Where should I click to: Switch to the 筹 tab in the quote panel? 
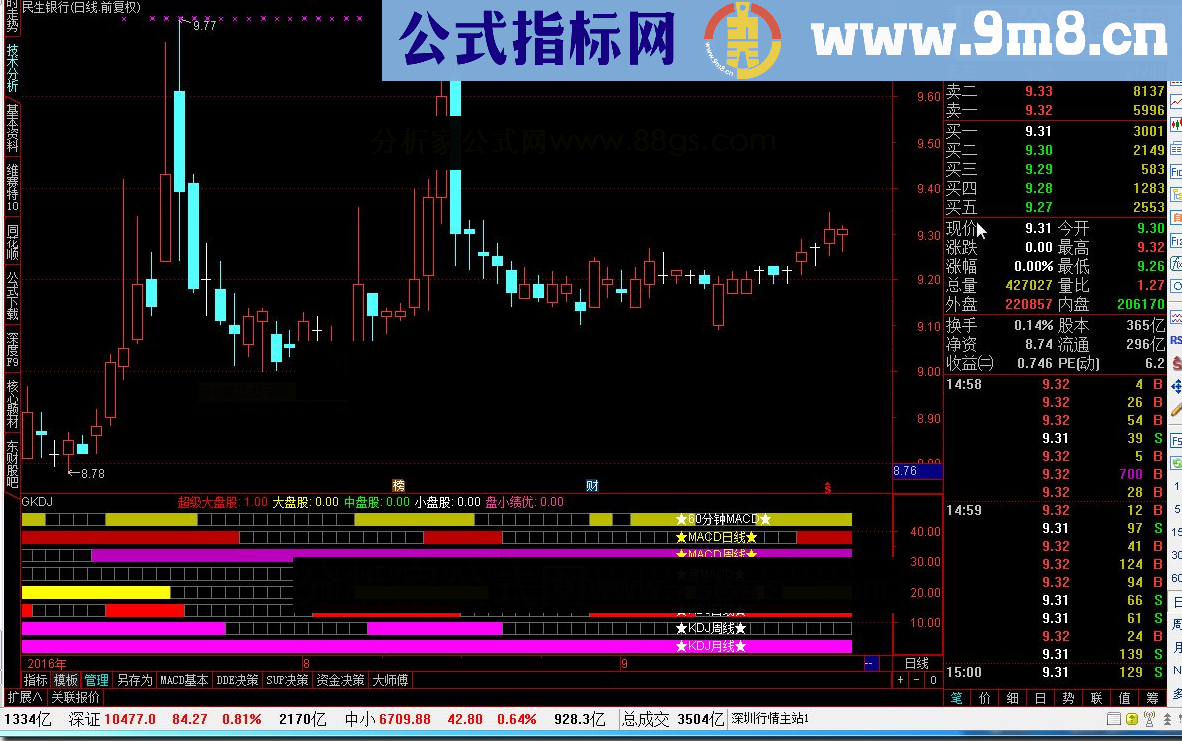point(1151,697)
